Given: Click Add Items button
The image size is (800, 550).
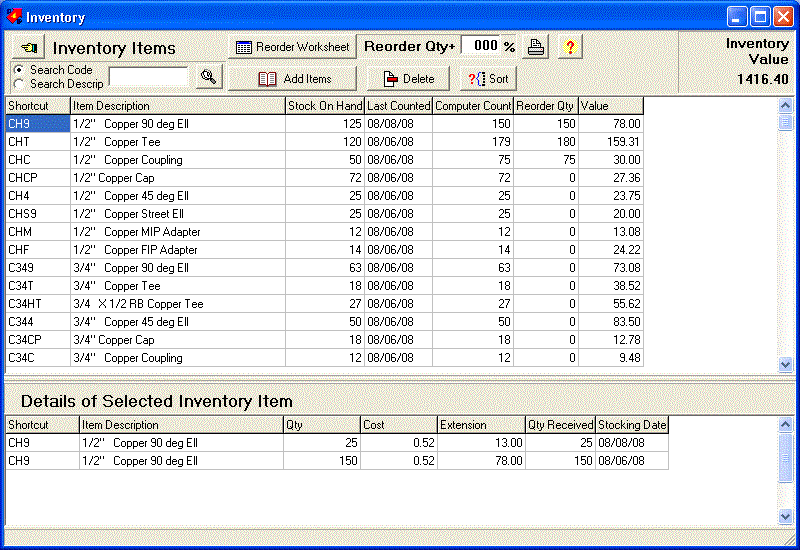Looking at the screenshot, I should 293,79.
